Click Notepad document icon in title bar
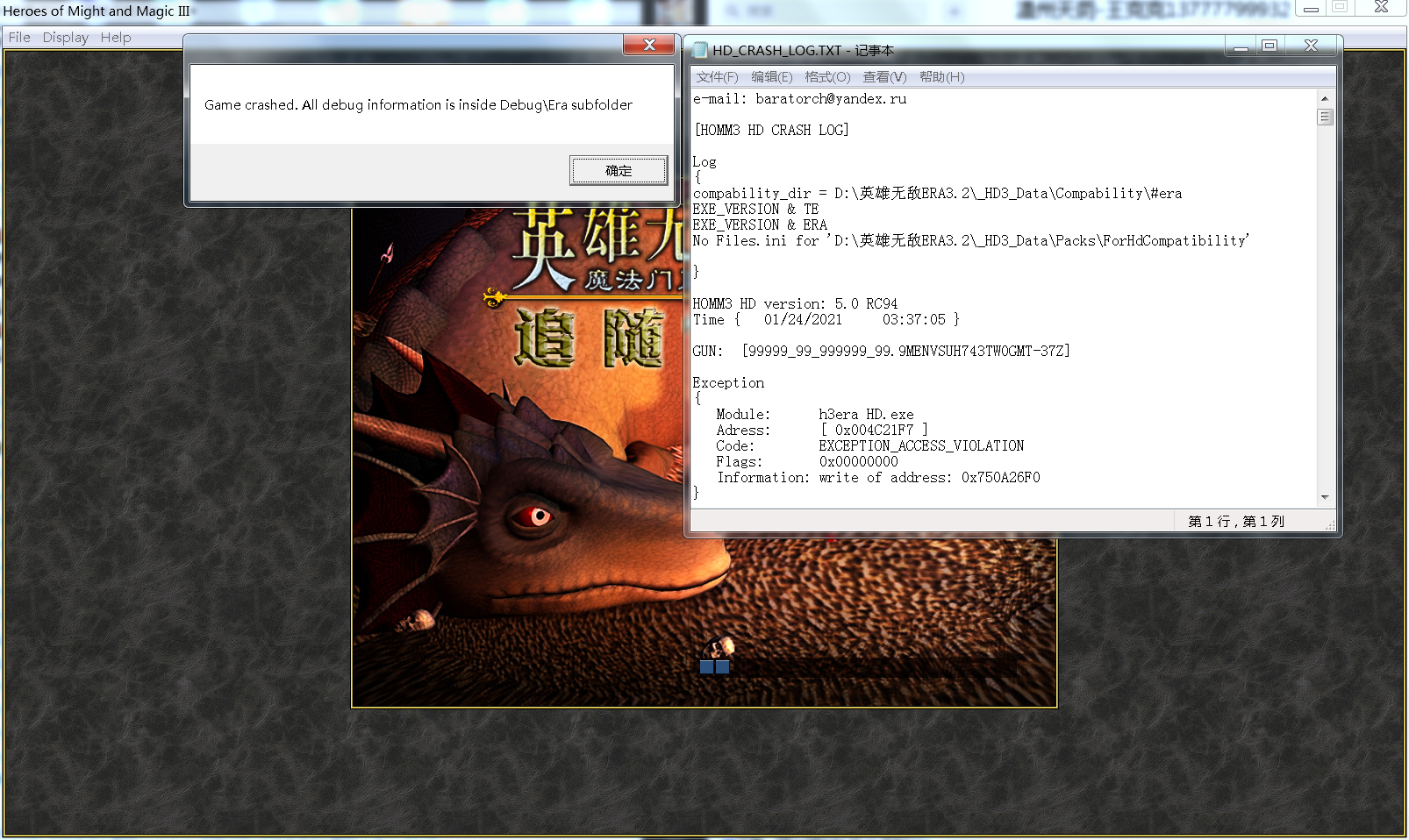1409x840 pixels. pos(700,50)
